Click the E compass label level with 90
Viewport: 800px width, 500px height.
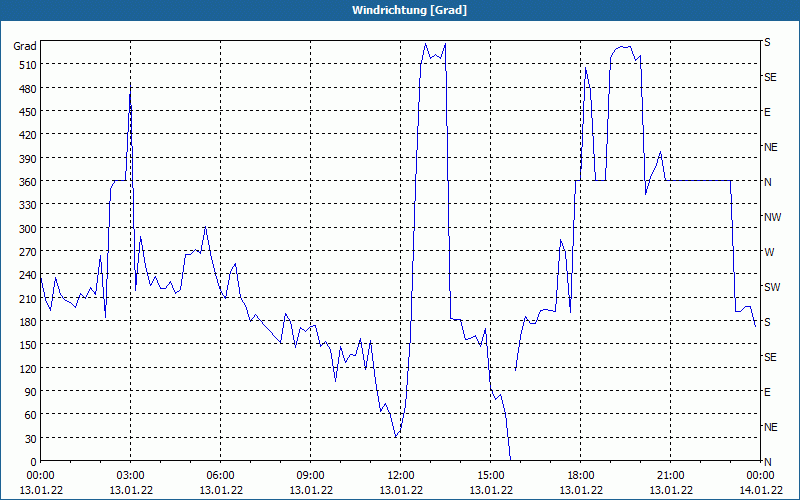click(767, 392)
